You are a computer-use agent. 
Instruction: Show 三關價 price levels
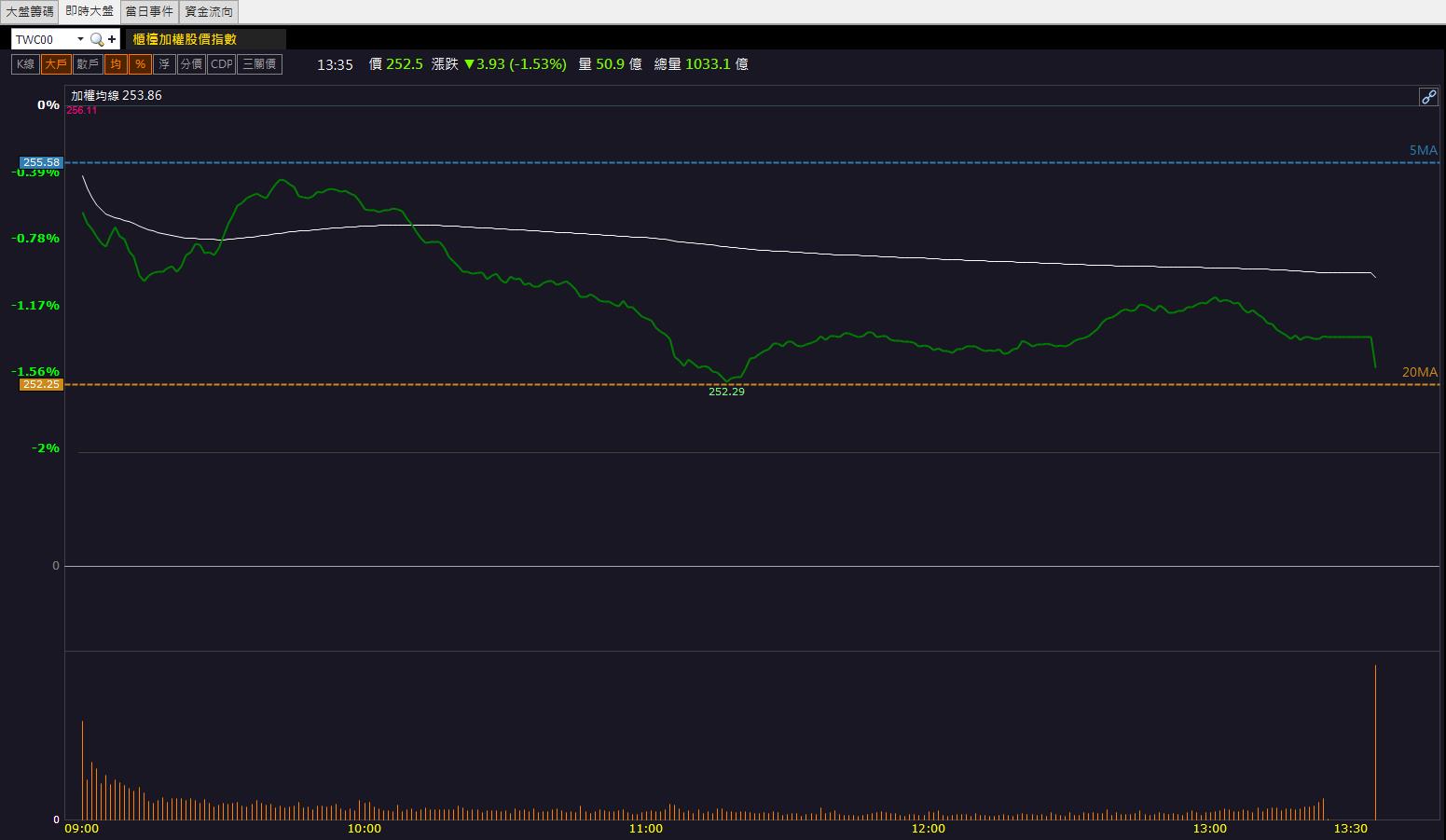pos(259,64)
